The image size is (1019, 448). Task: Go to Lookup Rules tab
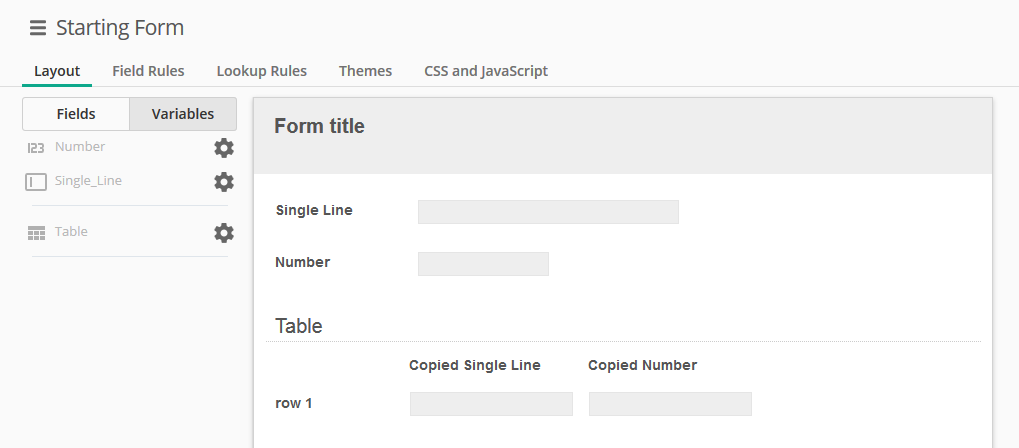261,71
